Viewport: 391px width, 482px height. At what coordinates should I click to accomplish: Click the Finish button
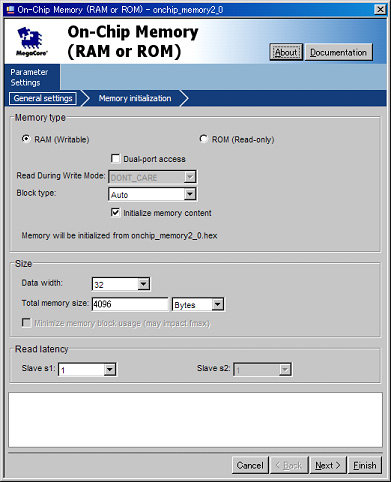(x=365, y=465)
